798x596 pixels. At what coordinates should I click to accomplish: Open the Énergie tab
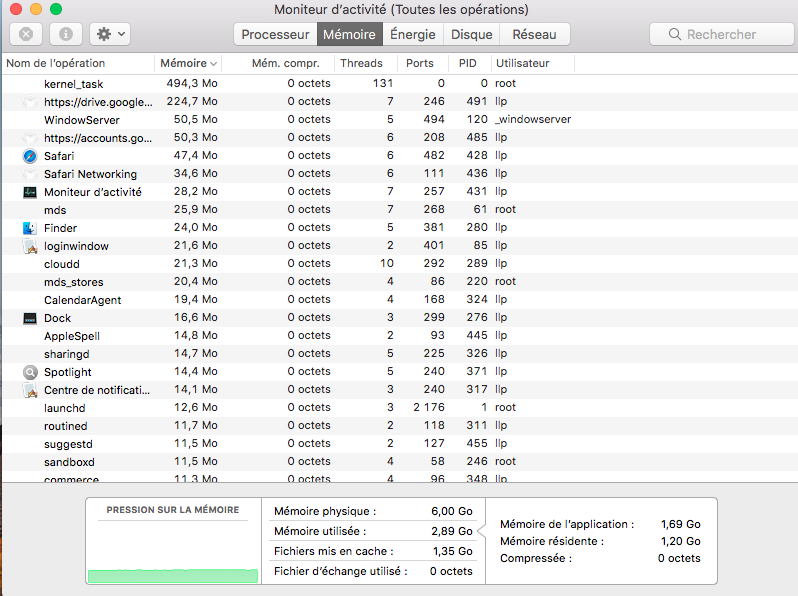[413, 34]
